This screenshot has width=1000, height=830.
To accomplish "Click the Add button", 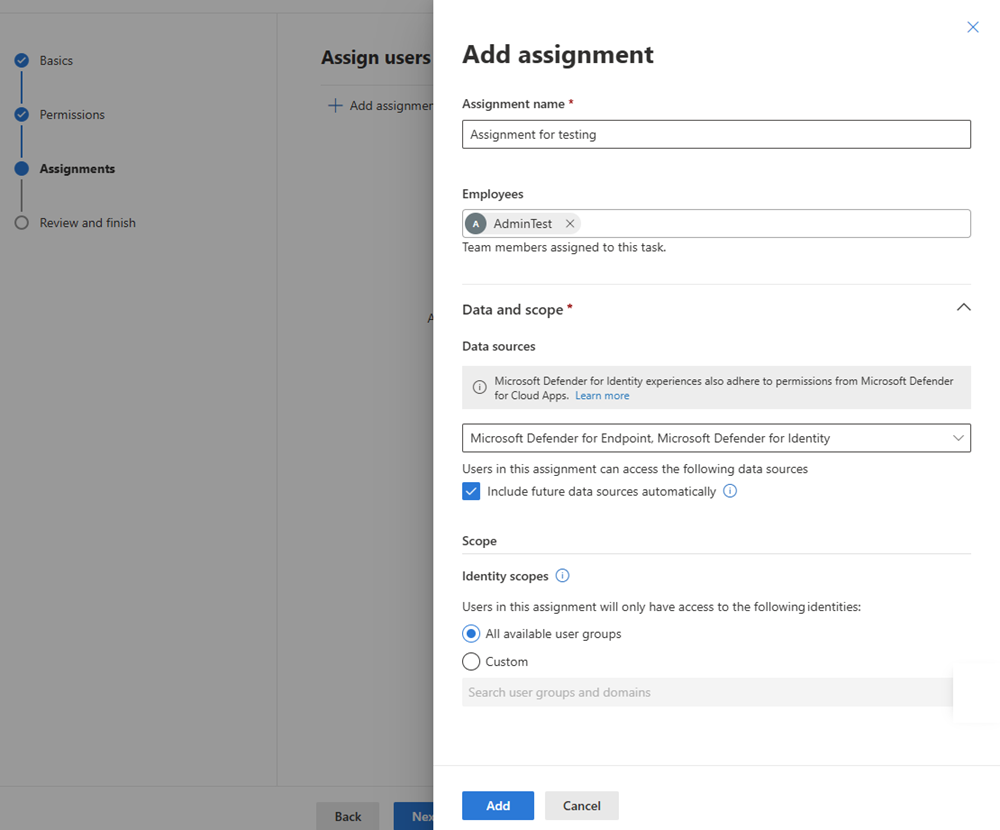I will coord(498,806).
